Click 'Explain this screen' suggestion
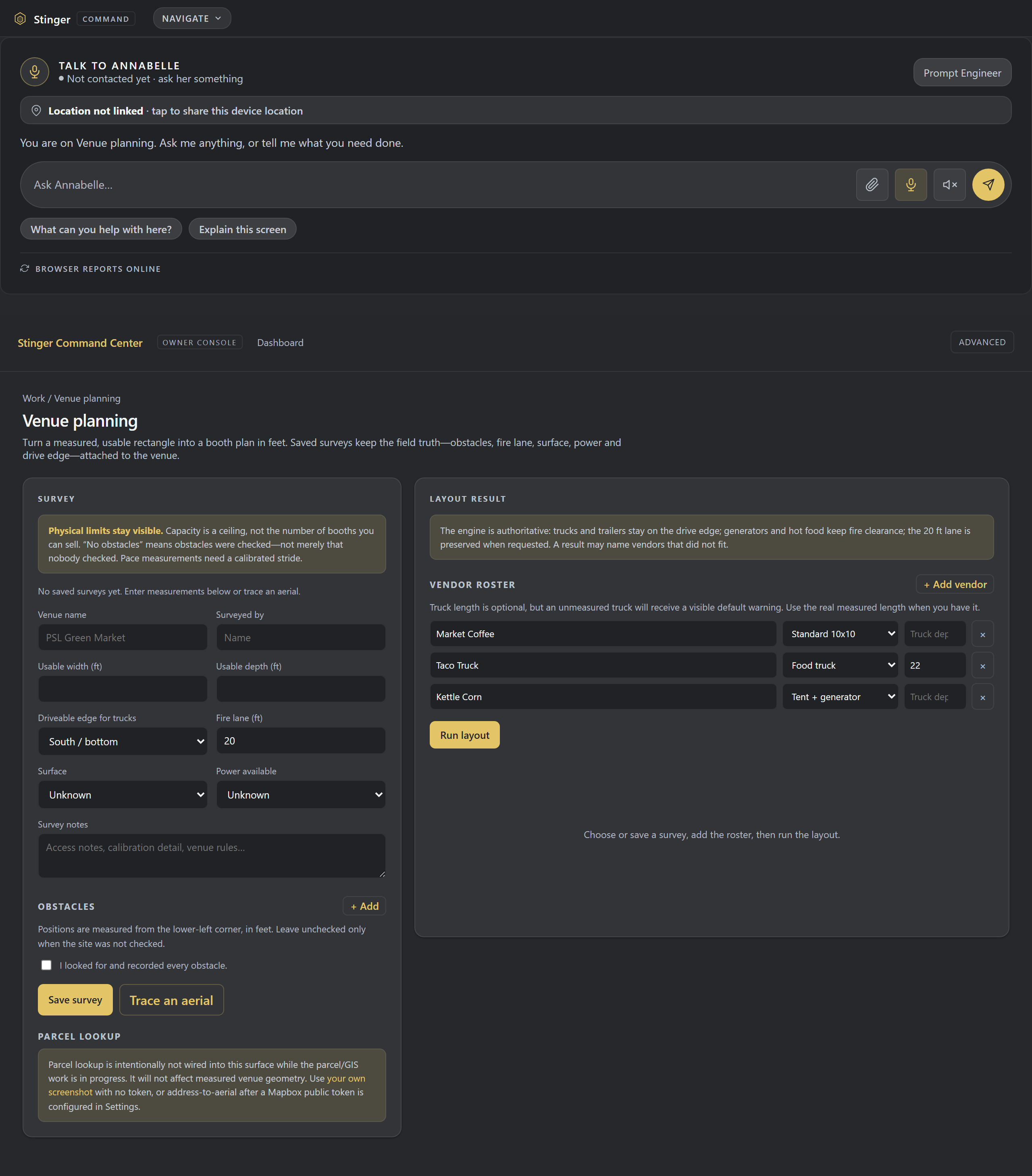Screen dimensions: 1032x1176 coord(242,229)
